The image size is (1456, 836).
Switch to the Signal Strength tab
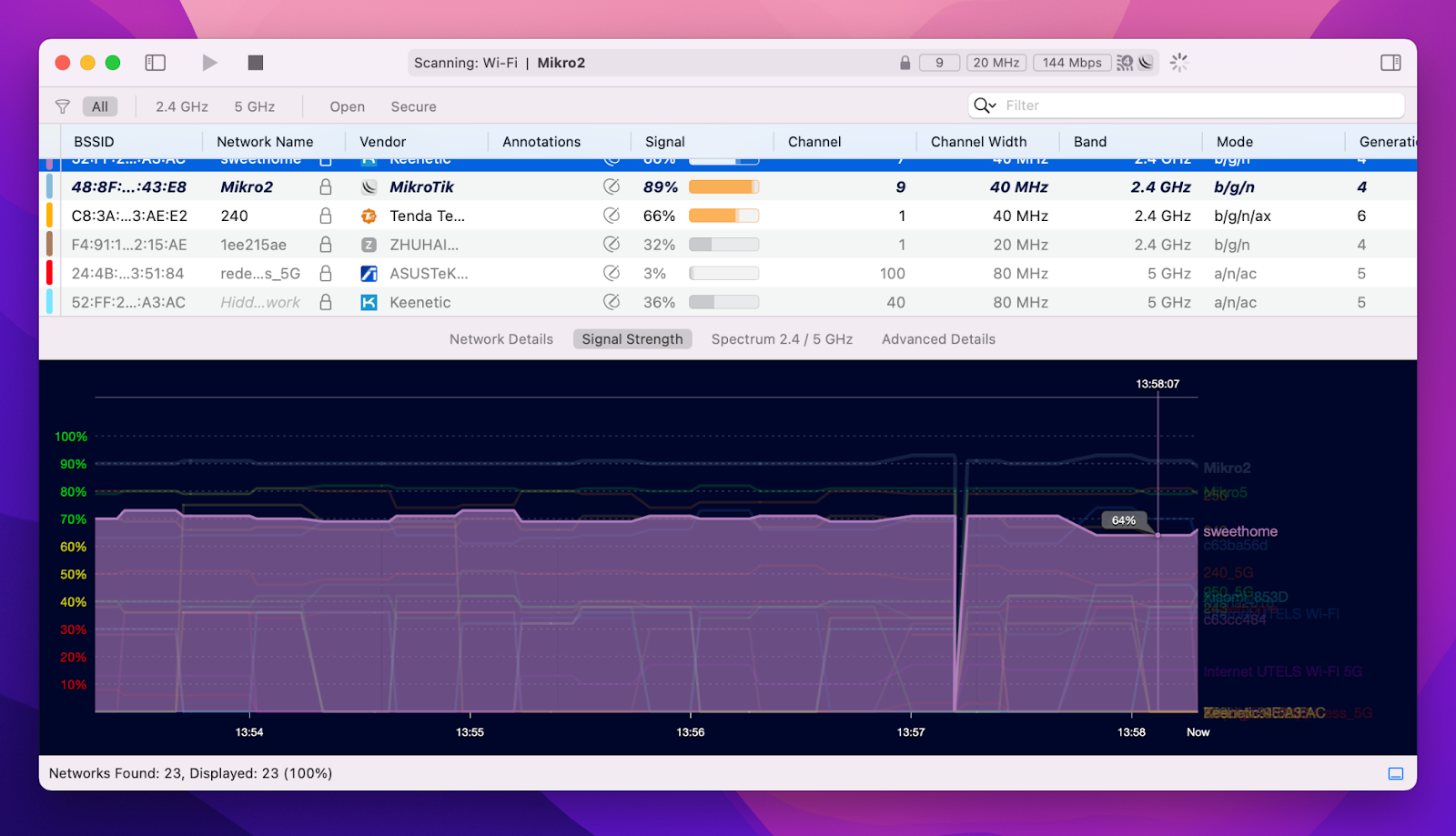point(632,339)
